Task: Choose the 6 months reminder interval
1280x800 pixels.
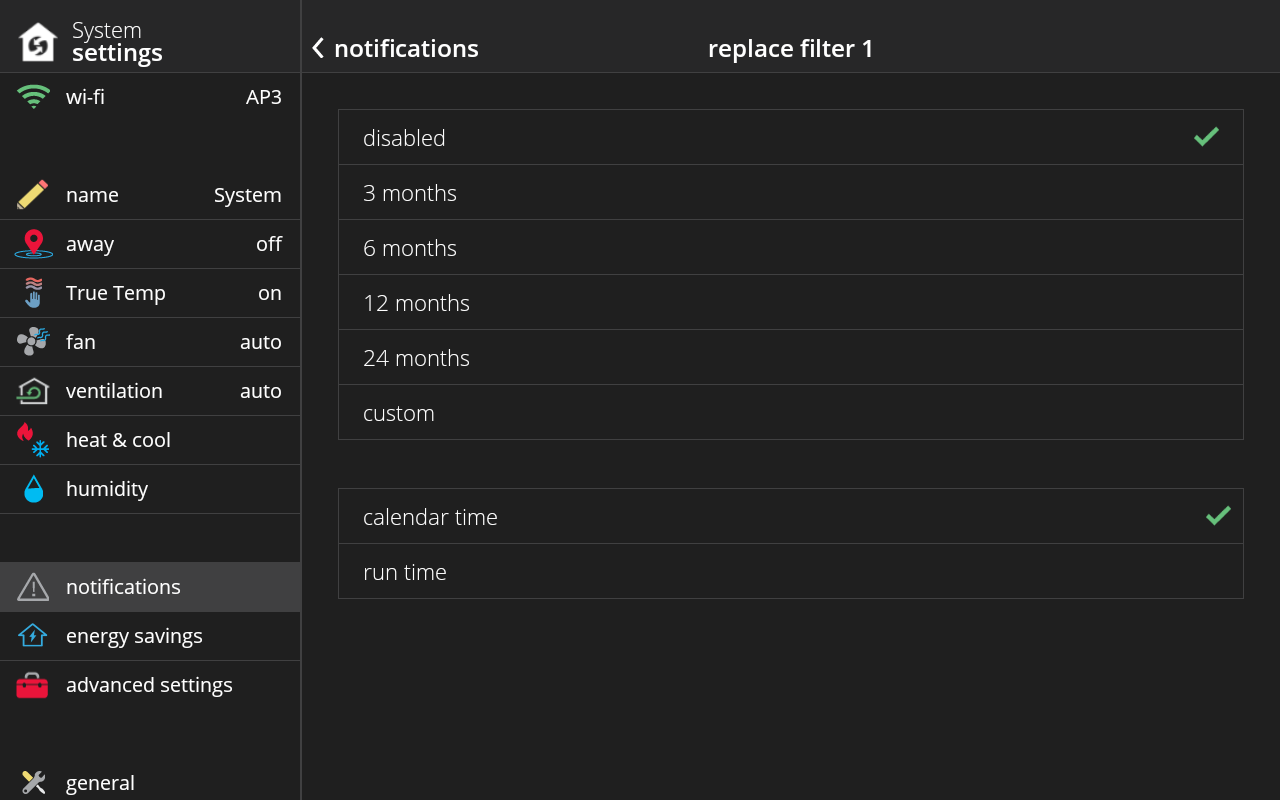Action: coord(791,247)
